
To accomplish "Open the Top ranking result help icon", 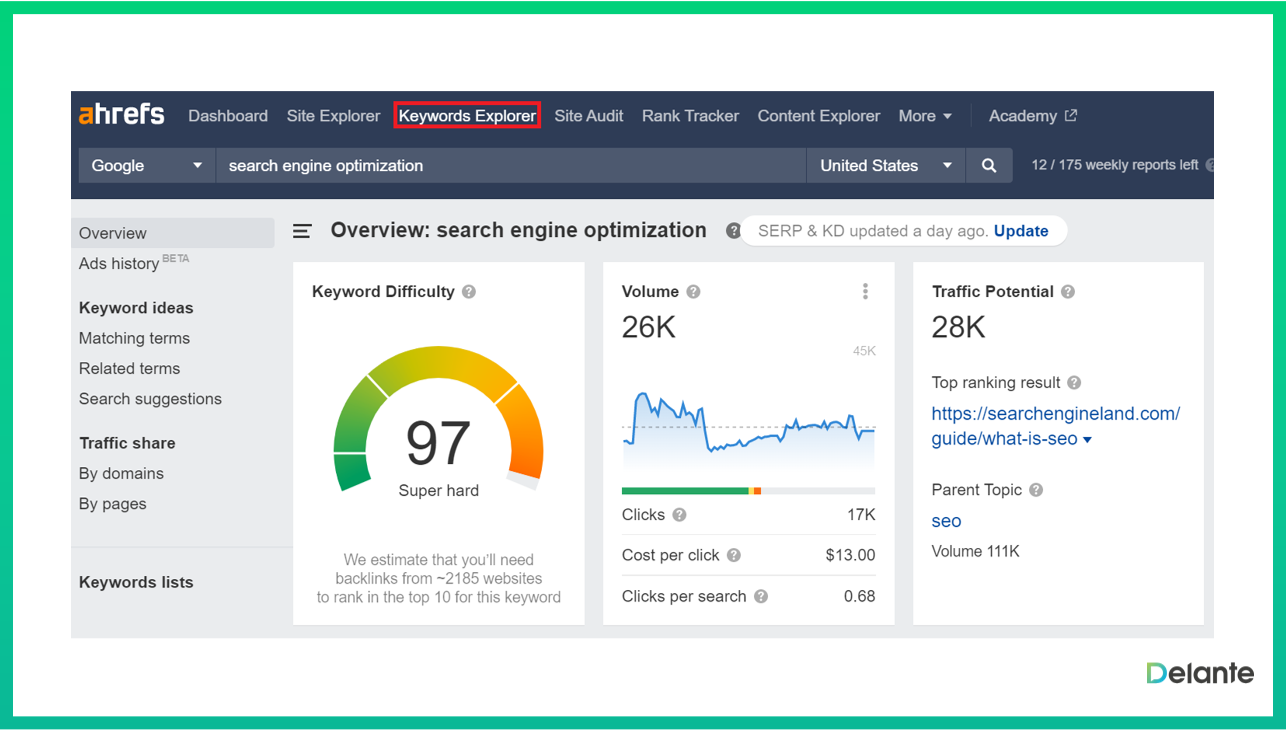I will (1074, 383).
